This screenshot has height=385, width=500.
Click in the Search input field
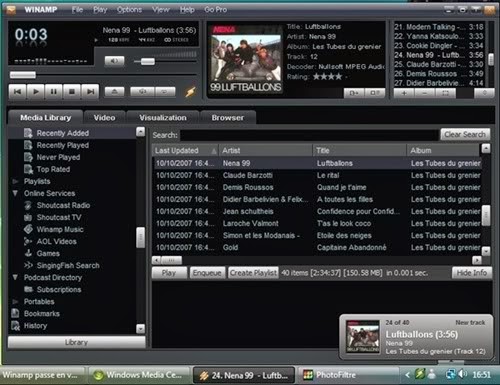click(x=309, y=135)
